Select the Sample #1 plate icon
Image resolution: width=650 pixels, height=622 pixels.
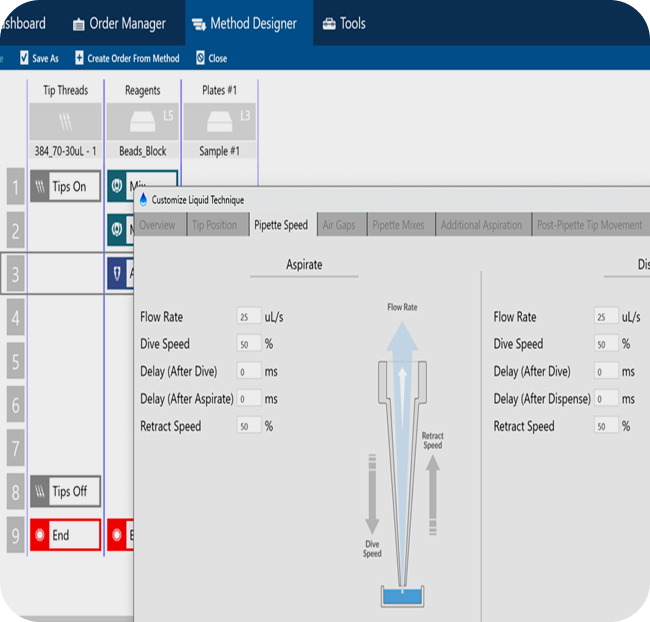point(218,122)
